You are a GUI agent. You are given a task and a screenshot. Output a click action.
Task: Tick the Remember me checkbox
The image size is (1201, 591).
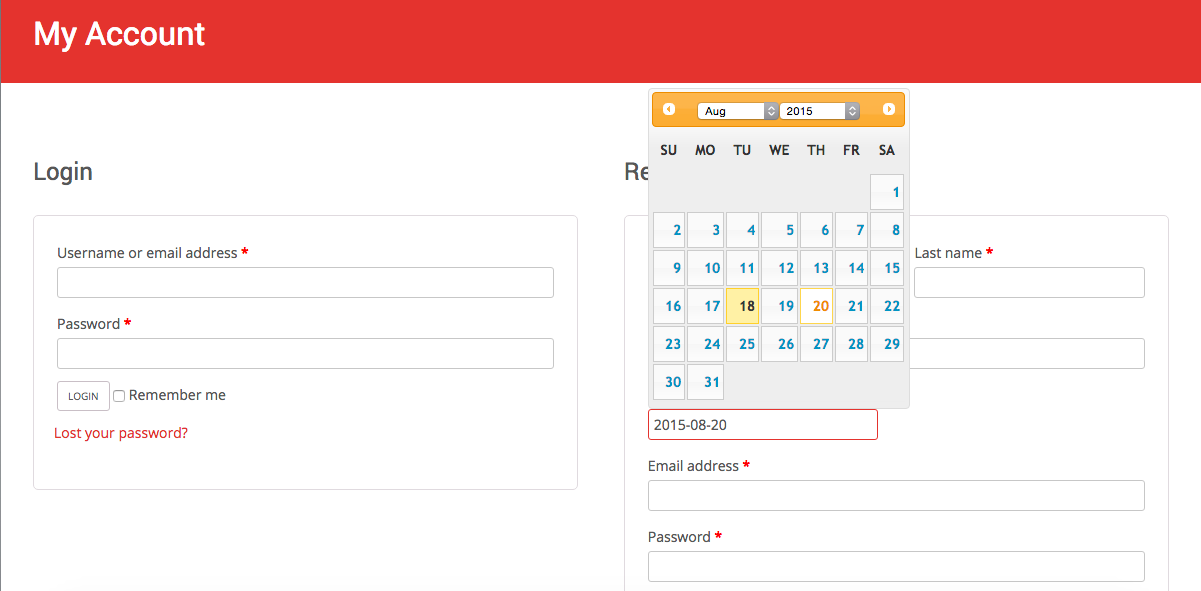119,396
